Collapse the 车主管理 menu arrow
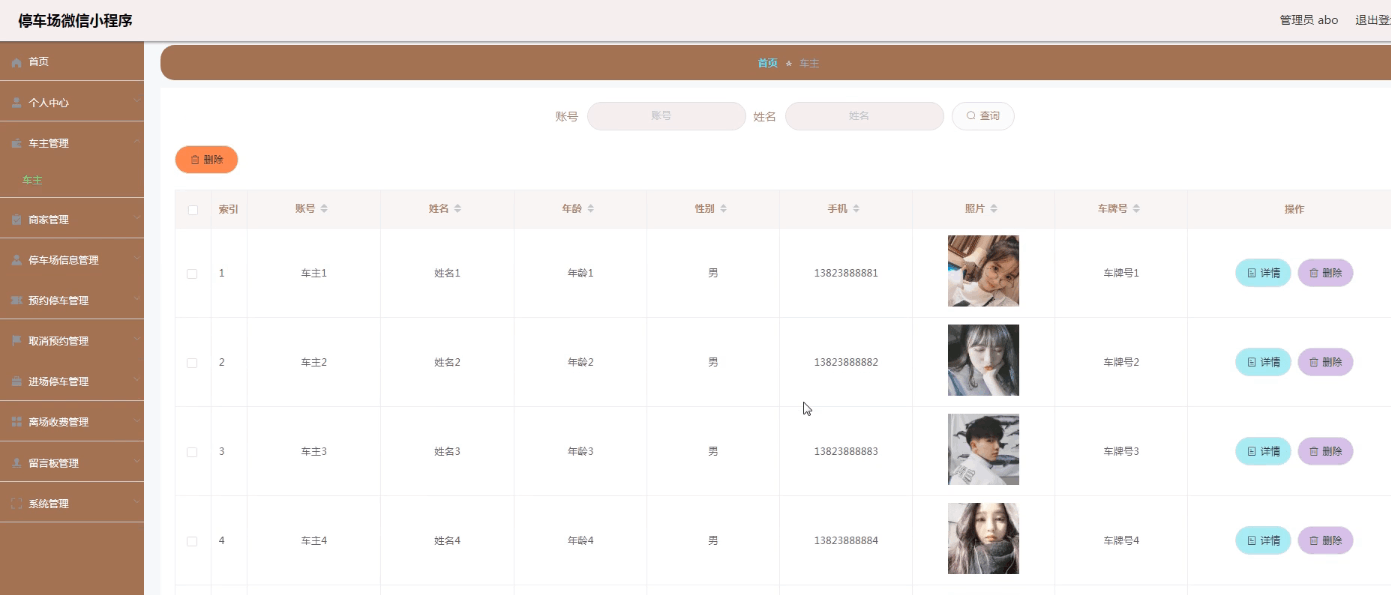Image resolution: width=1391 pixels, height=595 pixels. tap(136, 142)
